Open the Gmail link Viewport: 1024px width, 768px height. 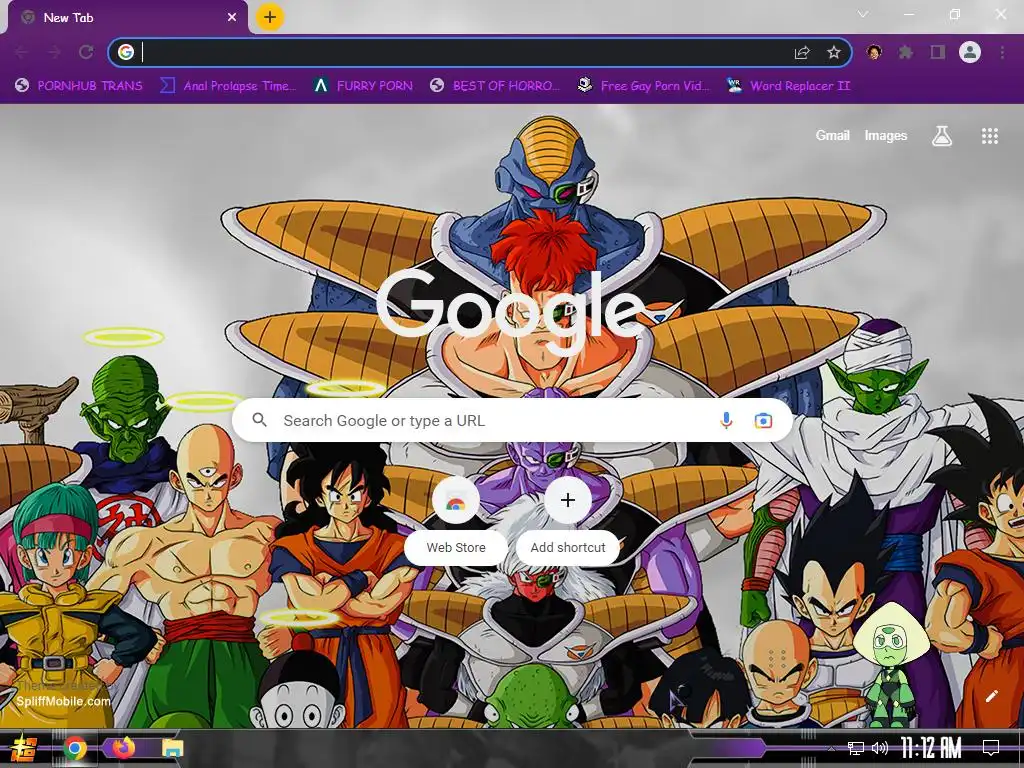point(832,136)
